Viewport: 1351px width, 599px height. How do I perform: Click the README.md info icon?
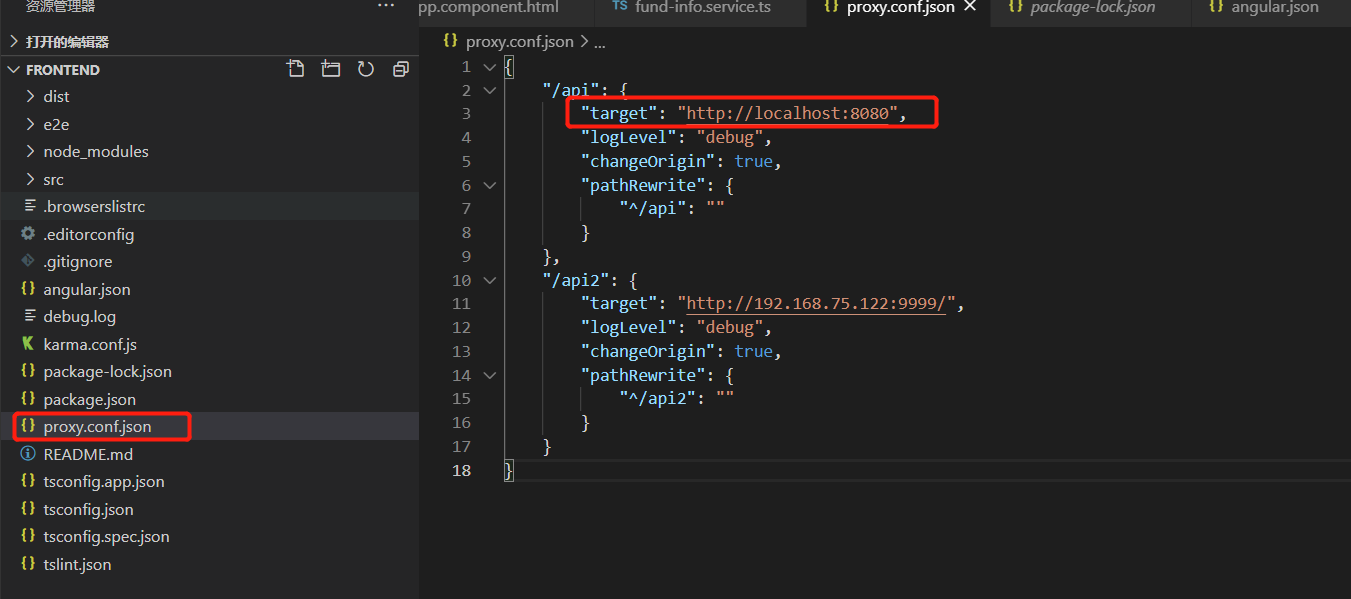pos(28,454)
